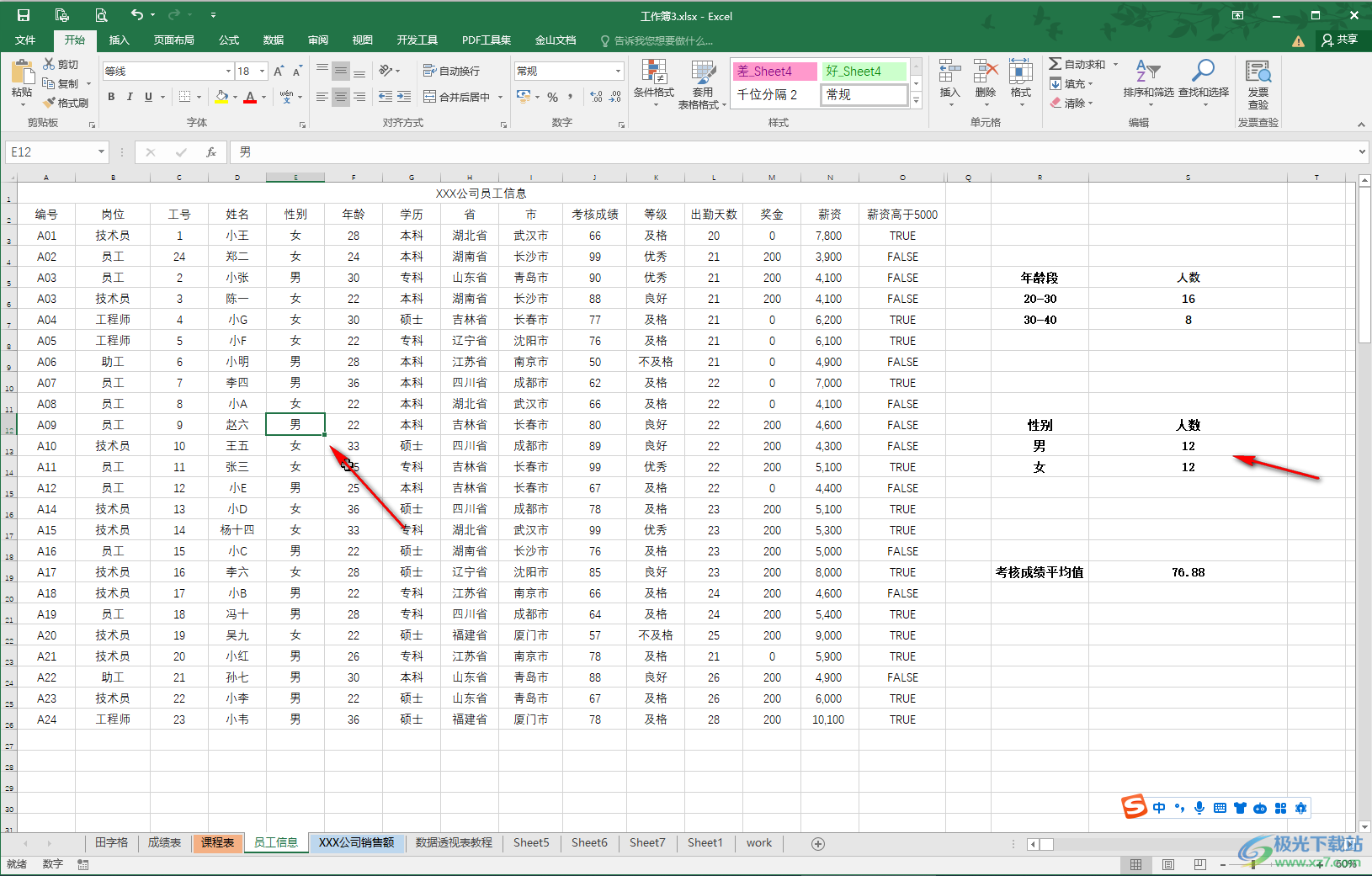This screenshot has height=876, width=1372.
Task: Align text to bottom of cell
Action: pyautogui.click(x=359, y=72)
